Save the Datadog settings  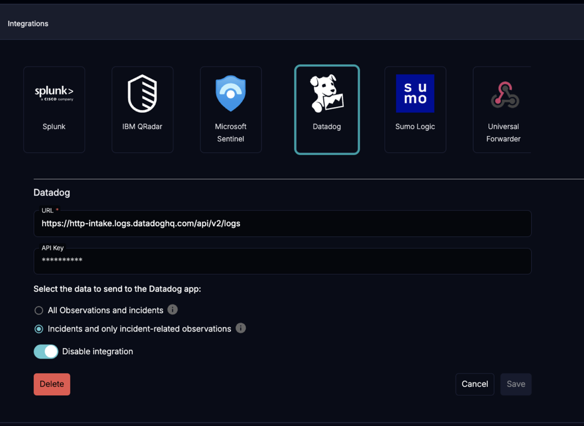click(x=516, y=384)
